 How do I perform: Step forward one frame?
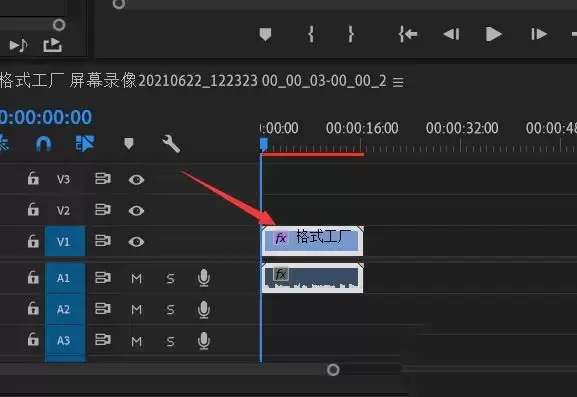[x=538, y=34]
